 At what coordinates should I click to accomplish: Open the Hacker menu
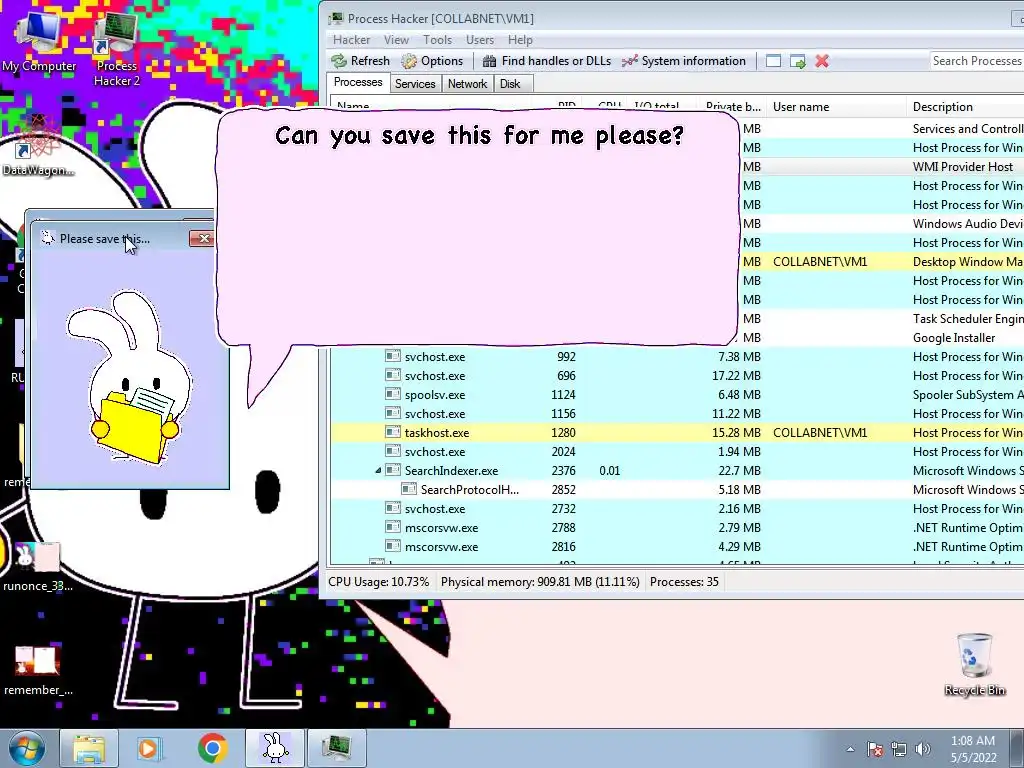coord(351,40)
